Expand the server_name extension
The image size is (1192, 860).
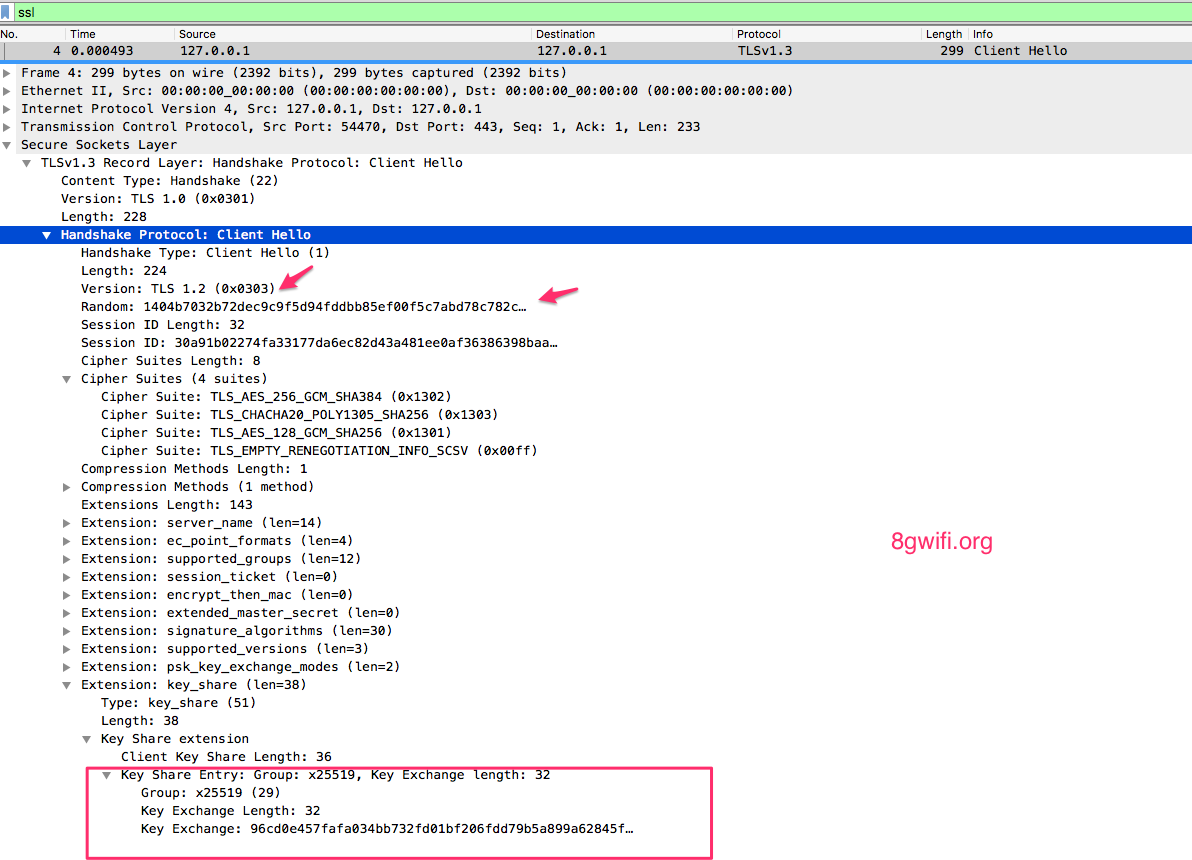pos(67,523)
